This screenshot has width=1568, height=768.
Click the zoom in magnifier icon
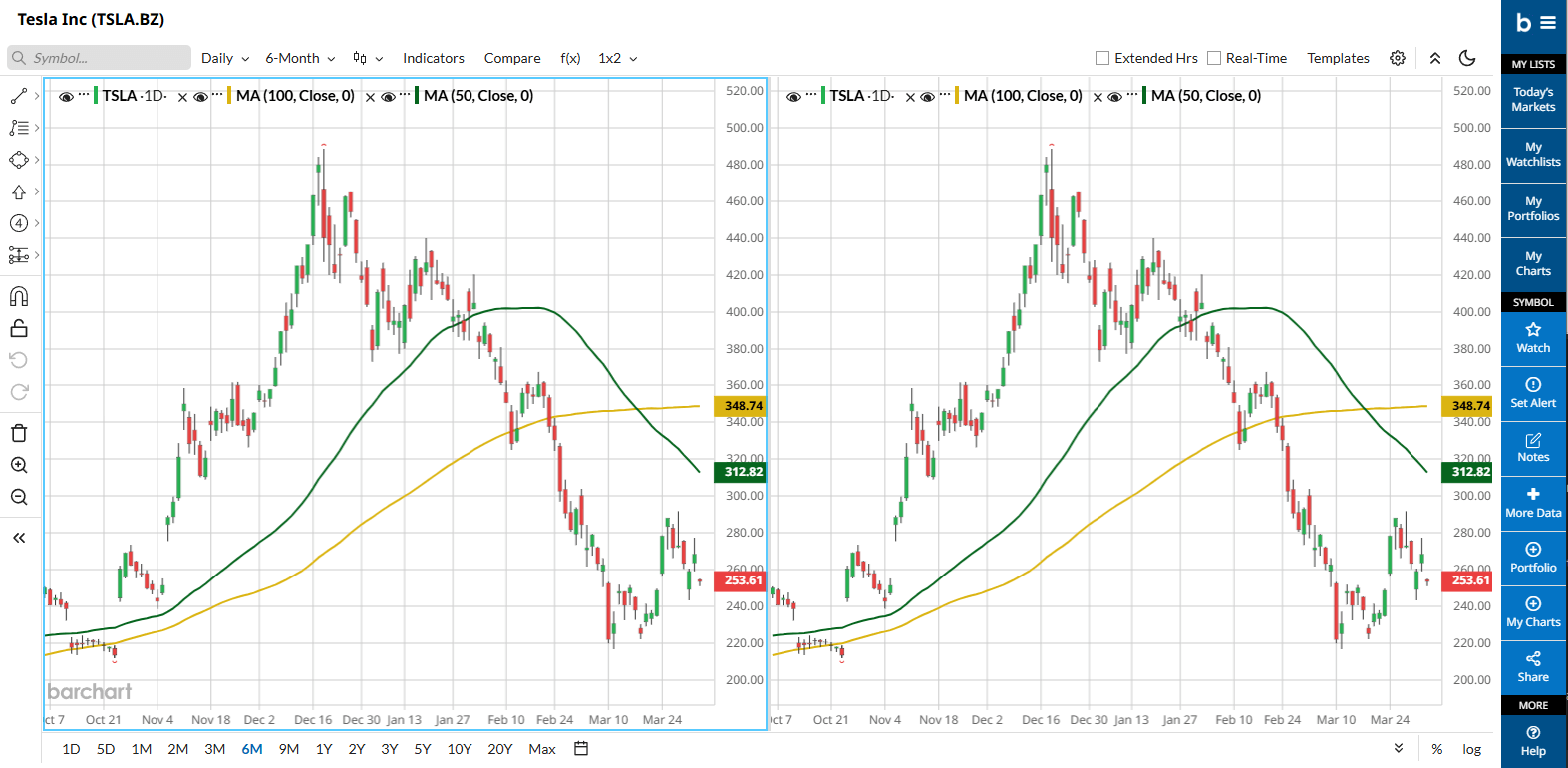[19, 465]
